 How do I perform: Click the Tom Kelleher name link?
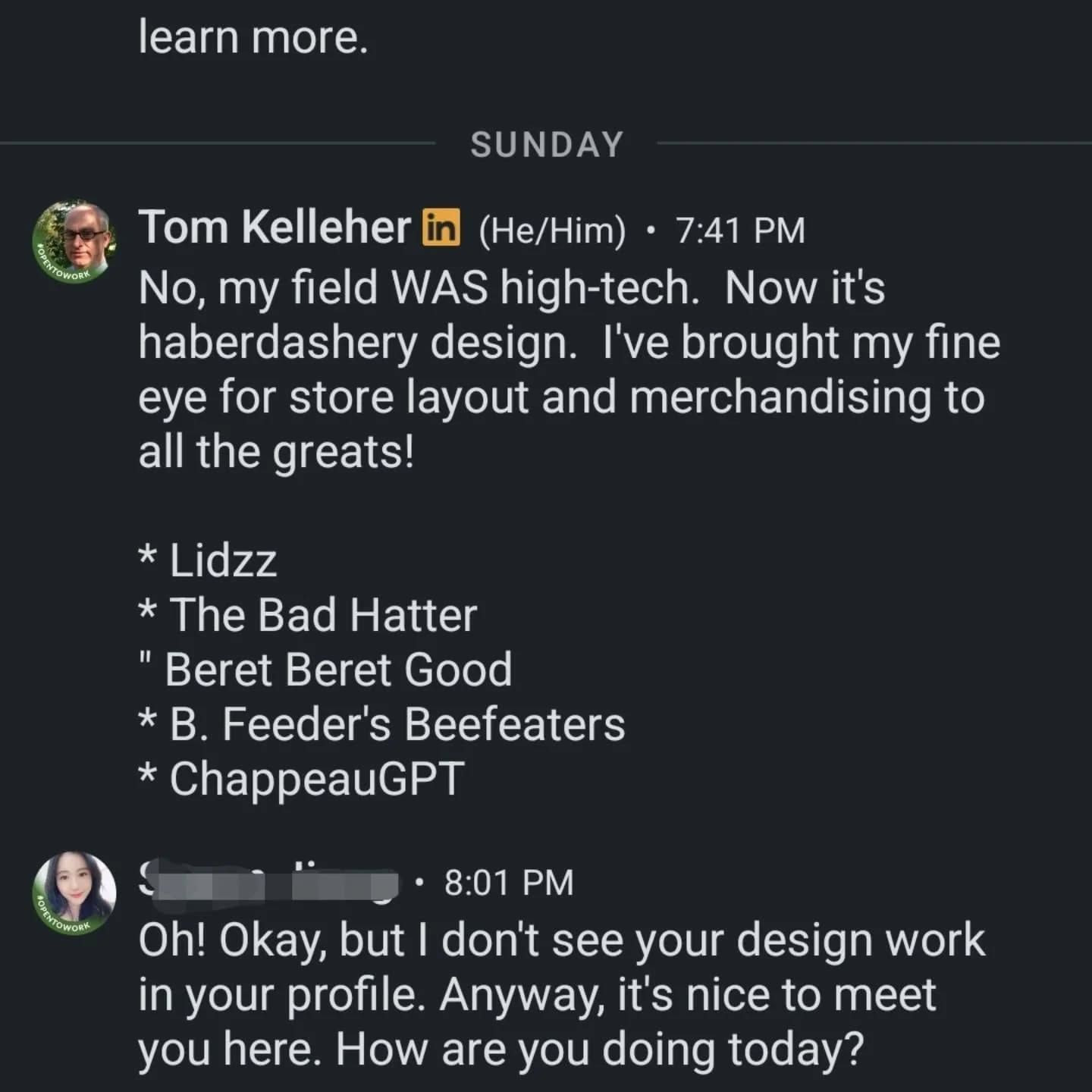274,227
